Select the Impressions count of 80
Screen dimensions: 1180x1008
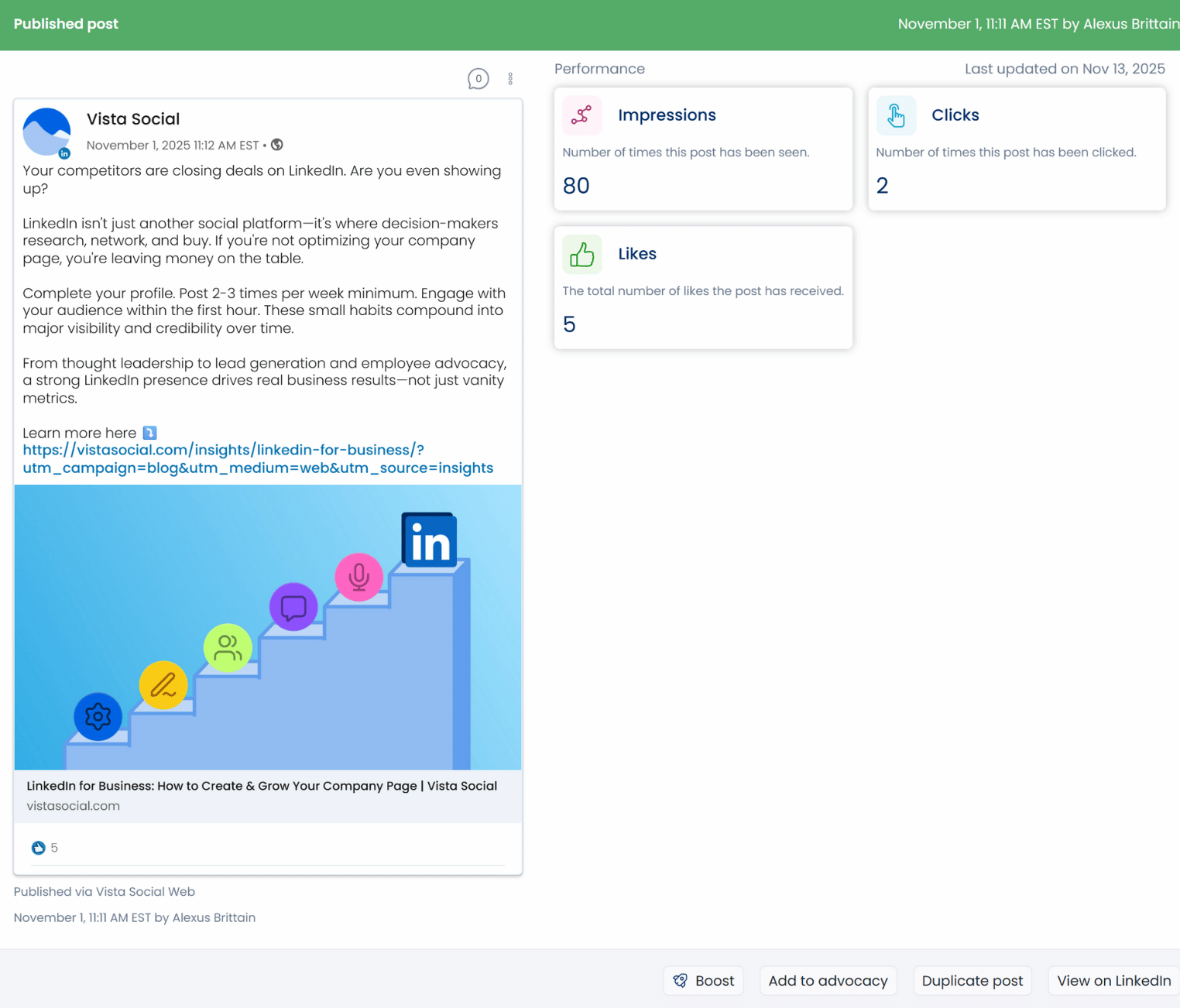pyautogui.click(x=576, y=186)
